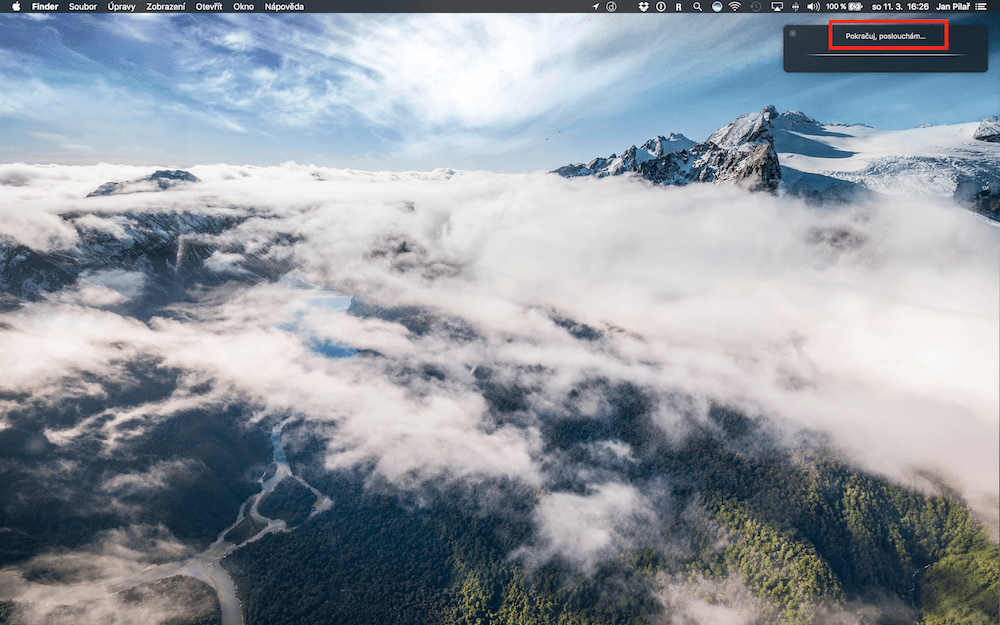Open the Soubor menu
1000x625 pixels.
pos(83,6)
